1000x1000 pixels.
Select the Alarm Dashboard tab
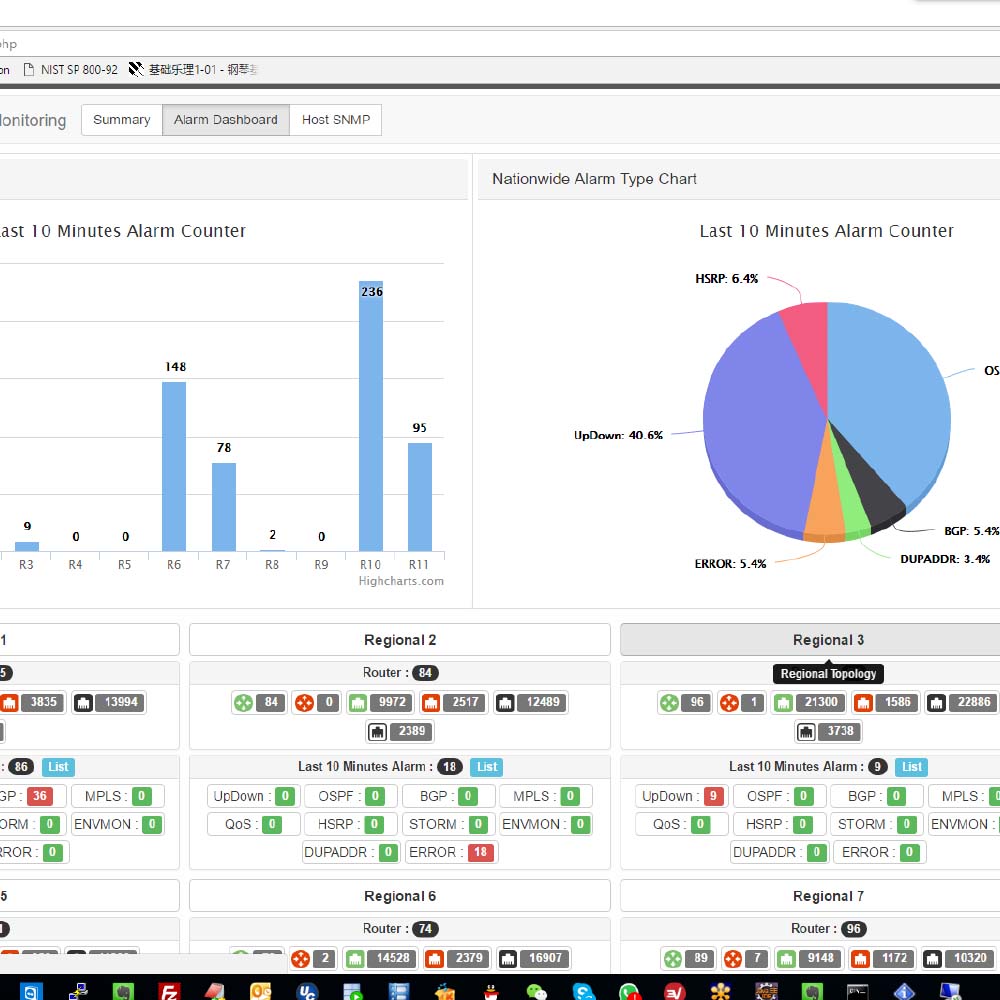click(x=226, y=120)
